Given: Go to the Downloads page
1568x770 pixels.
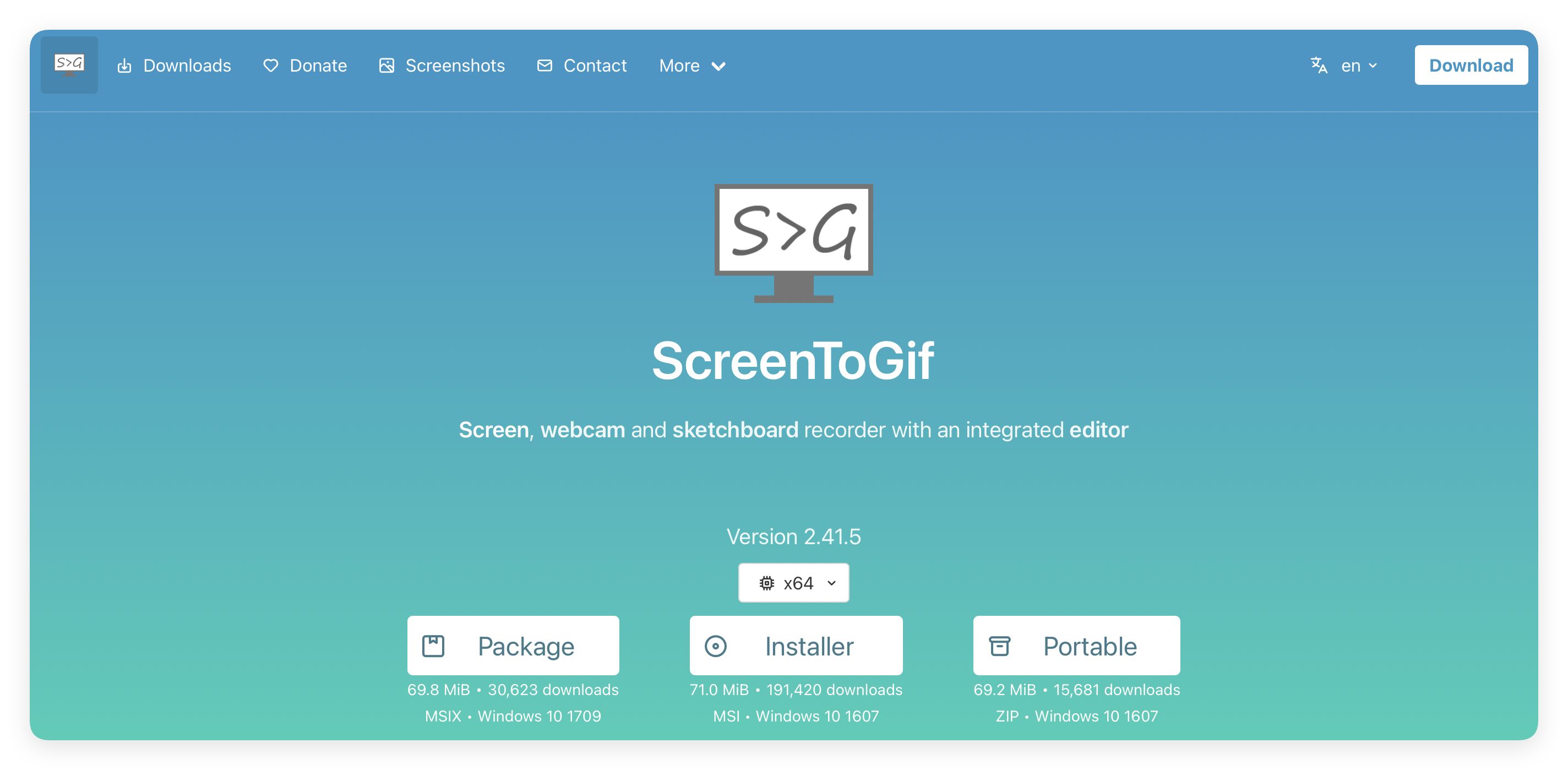Looking at the screenshot, I should (186, 66).
